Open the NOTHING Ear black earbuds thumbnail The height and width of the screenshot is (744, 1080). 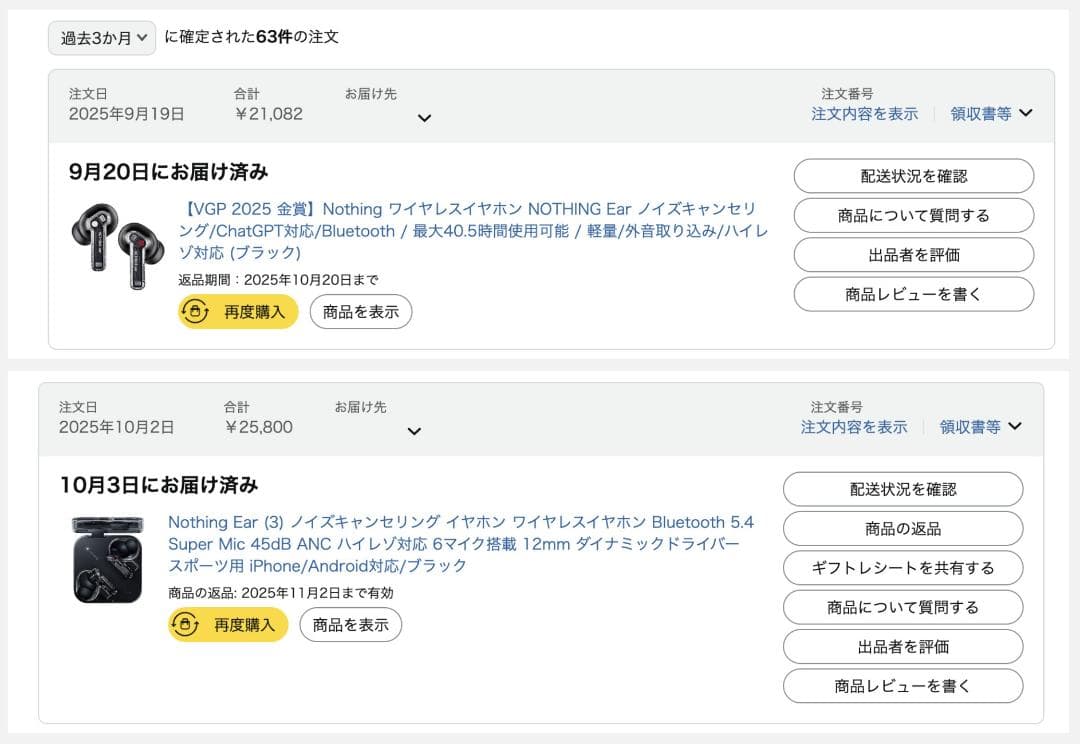(117, 245)
